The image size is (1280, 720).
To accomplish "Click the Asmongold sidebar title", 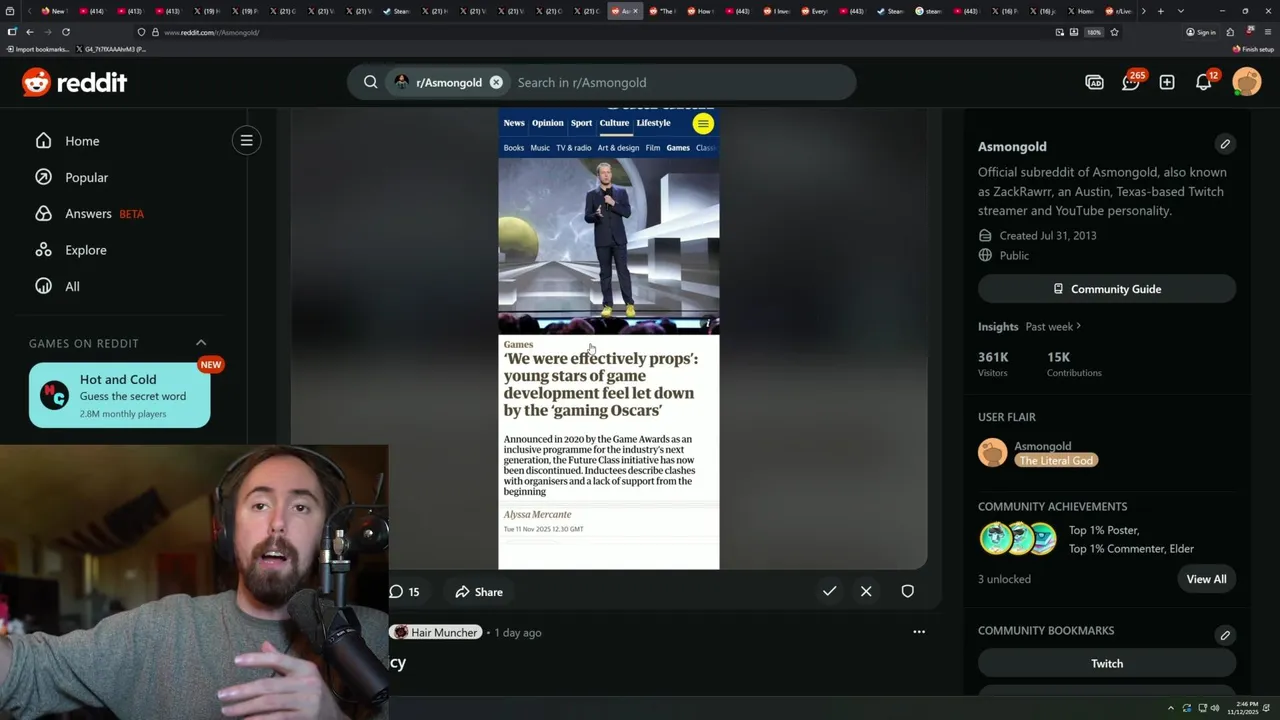I will (x=1012, y=146).
